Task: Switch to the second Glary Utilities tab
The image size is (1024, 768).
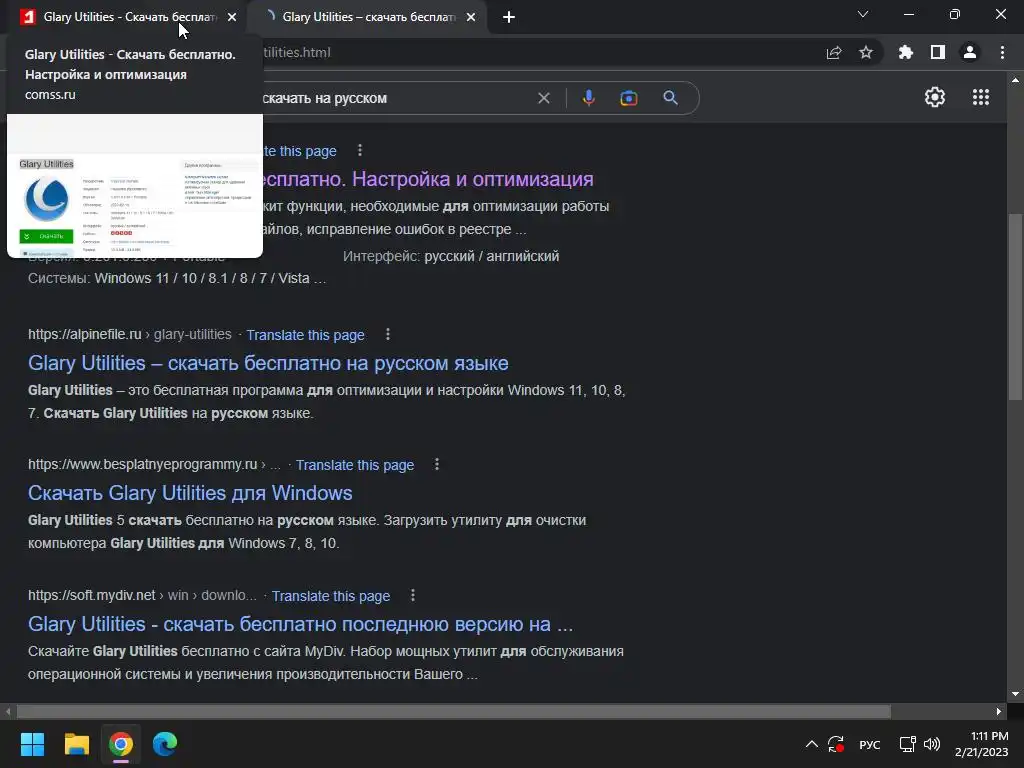Action: (369, 17)
